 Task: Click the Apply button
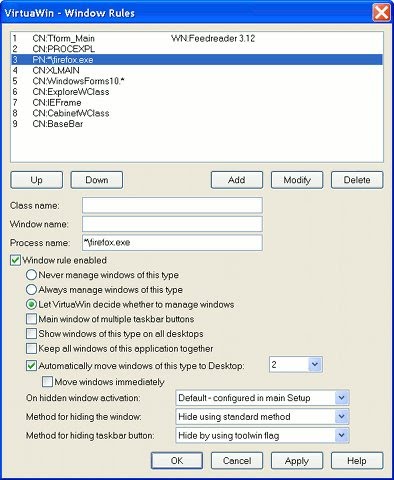click(x=297, y=461)
